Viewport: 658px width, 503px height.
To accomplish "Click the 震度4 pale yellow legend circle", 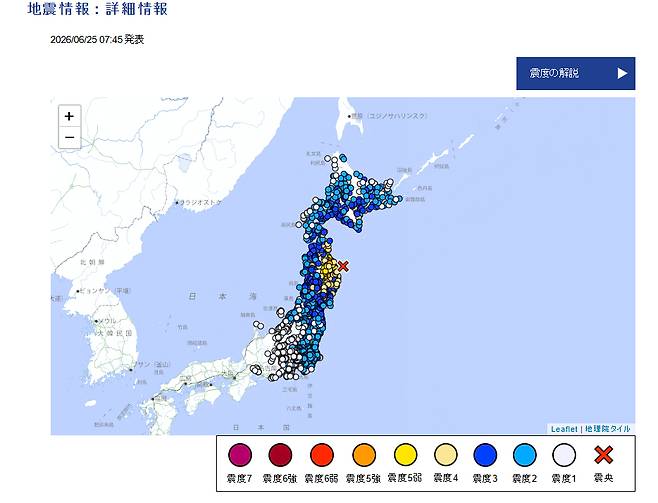I will point(446,455).
